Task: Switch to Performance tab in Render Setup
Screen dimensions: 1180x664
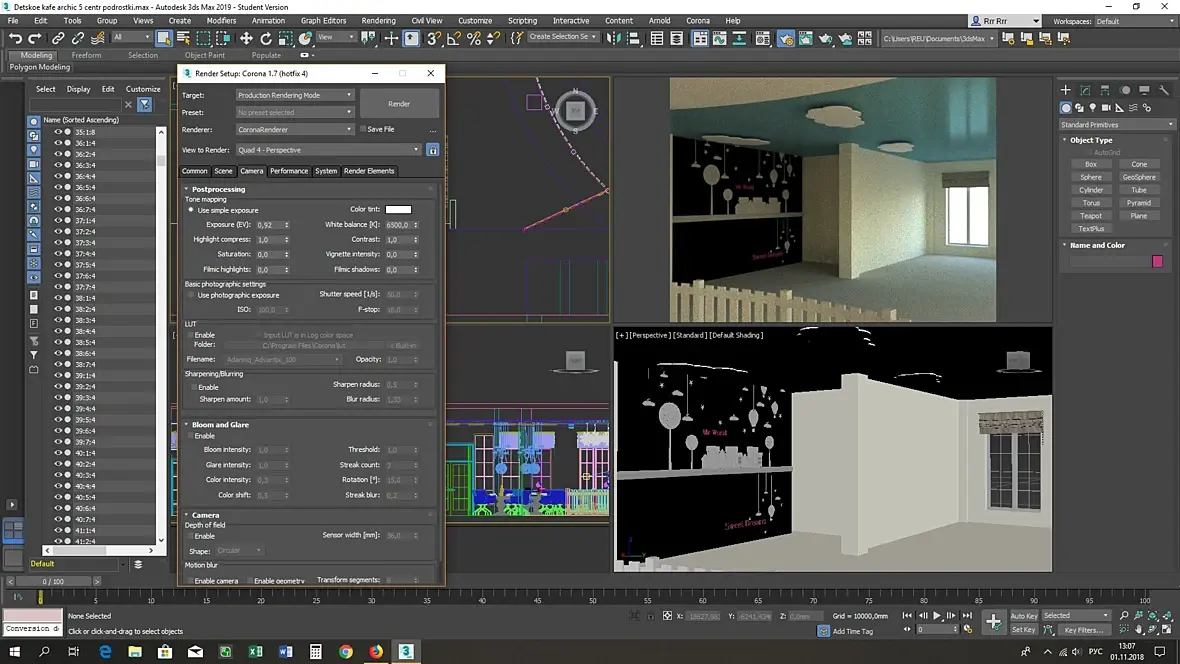Action: click(x=289, y=171)
